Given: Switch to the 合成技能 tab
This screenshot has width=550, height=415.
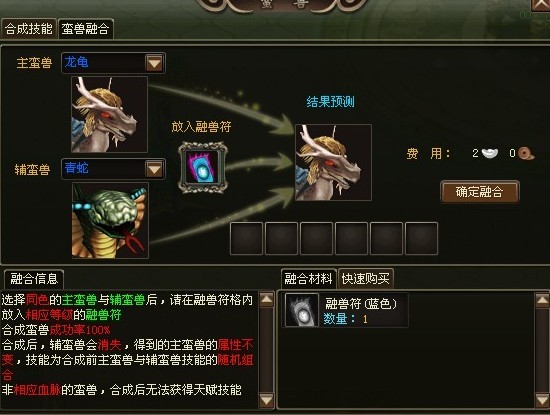Looking at the screenshot, I should point(29,29).
